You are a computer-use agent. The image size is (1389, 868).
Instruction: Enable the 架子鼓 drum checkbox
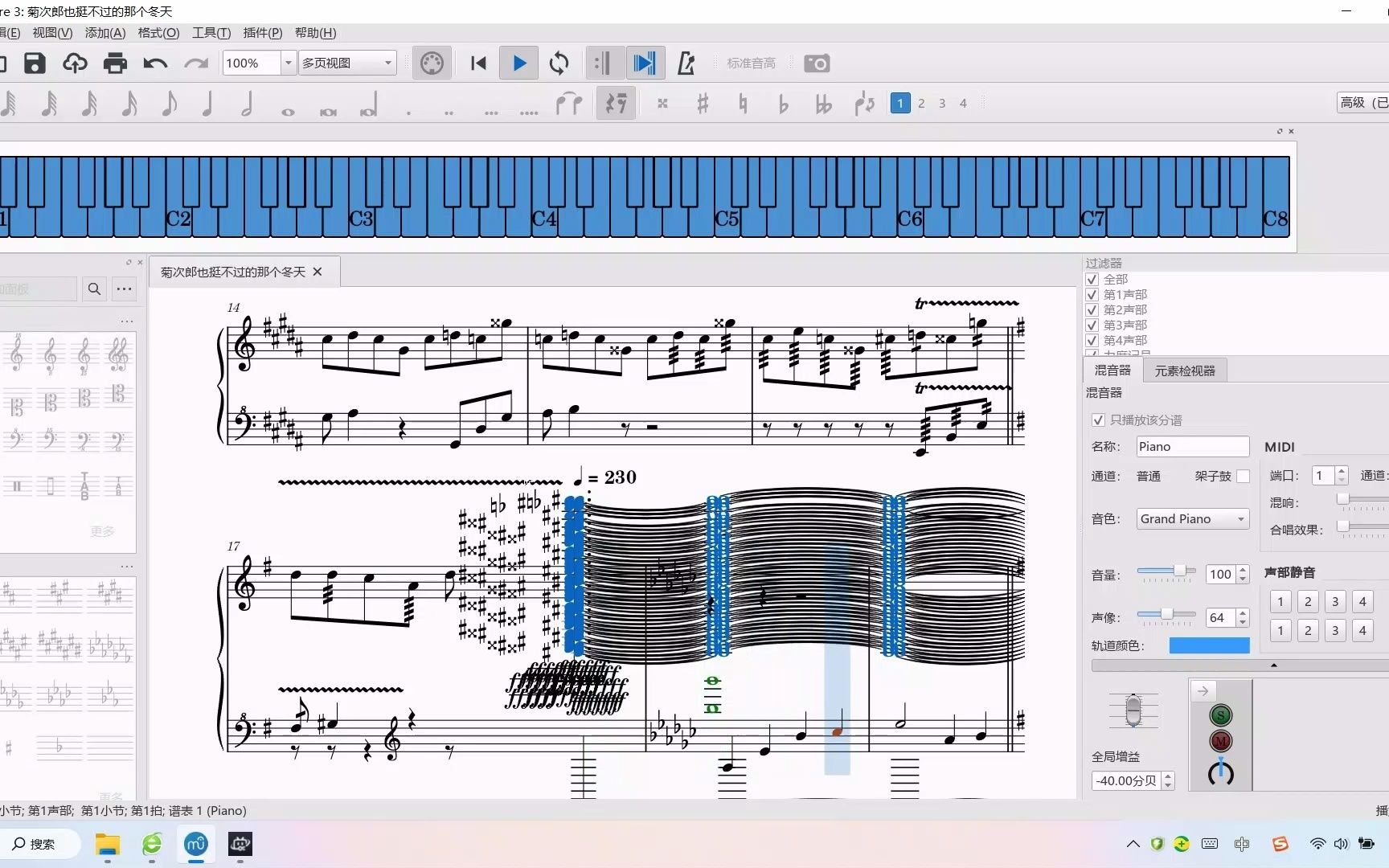coord(1243,476)
